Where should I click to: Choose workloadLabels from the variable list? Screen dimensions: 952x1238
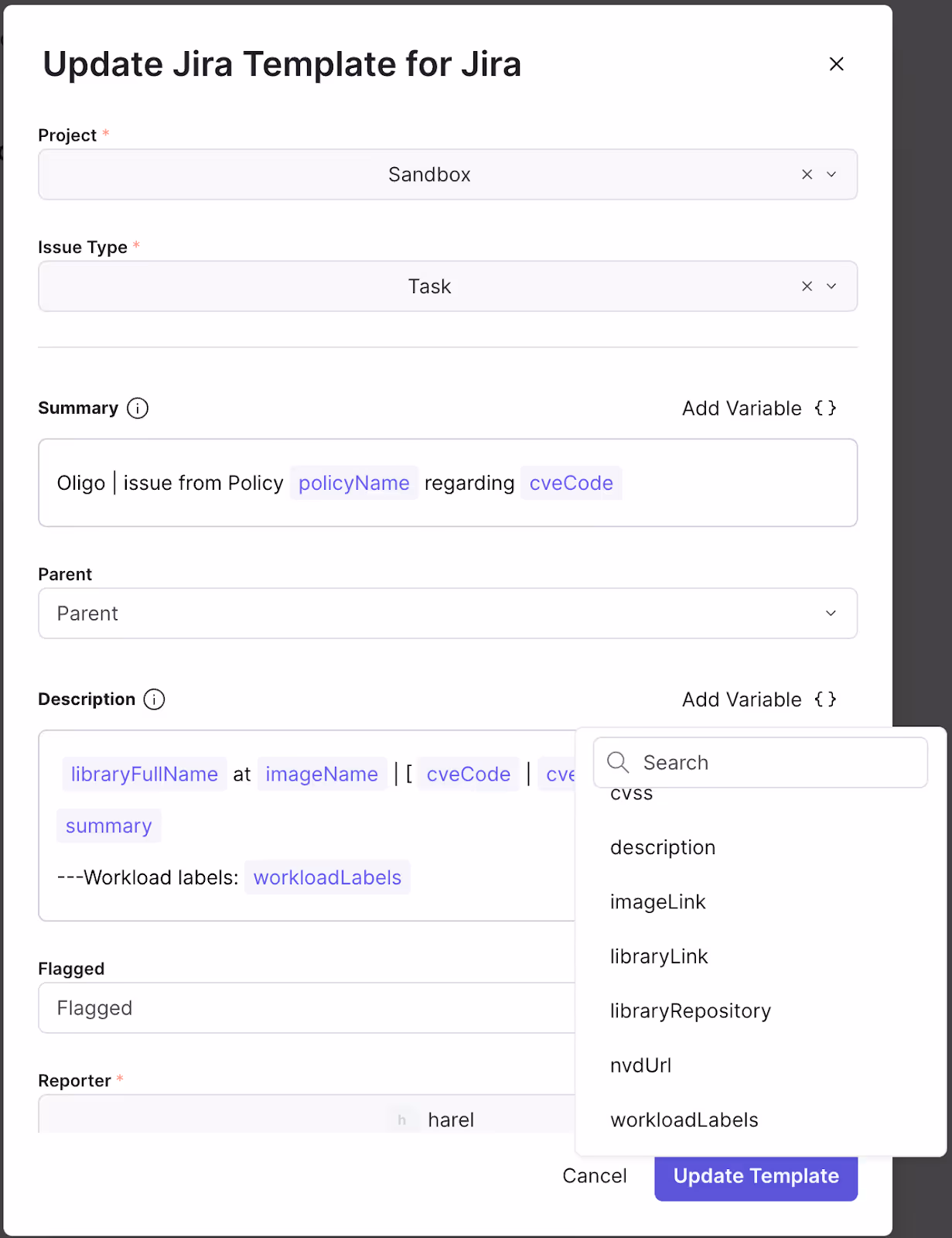tap(684, 1120)
